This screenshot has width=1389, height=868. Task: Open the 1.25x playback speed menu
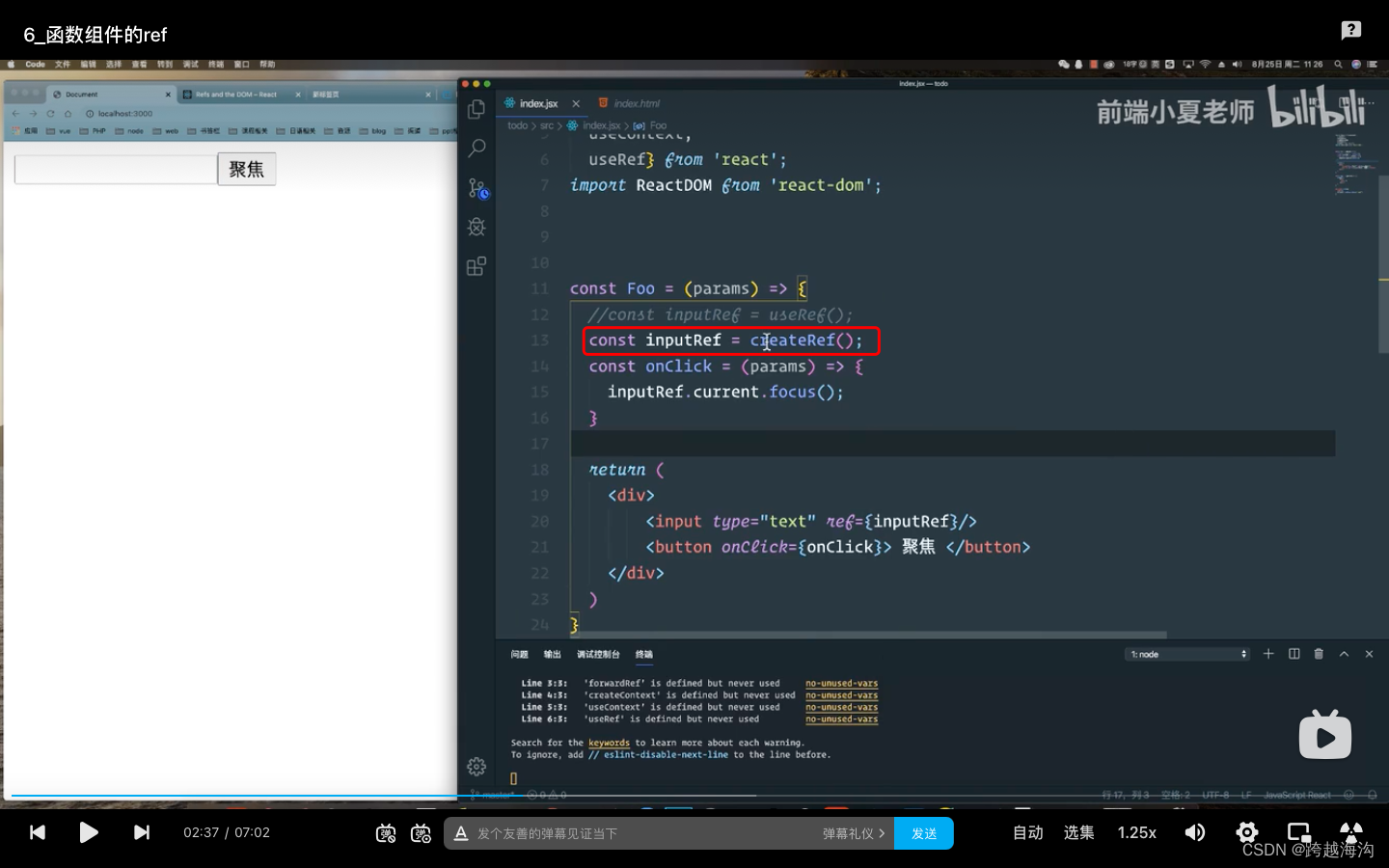(1136, 832)
